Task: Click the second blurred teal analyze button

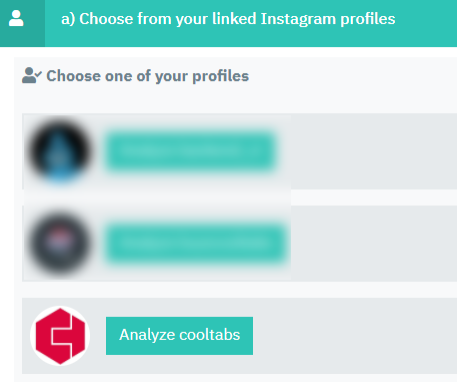Action: click(196, 243)
